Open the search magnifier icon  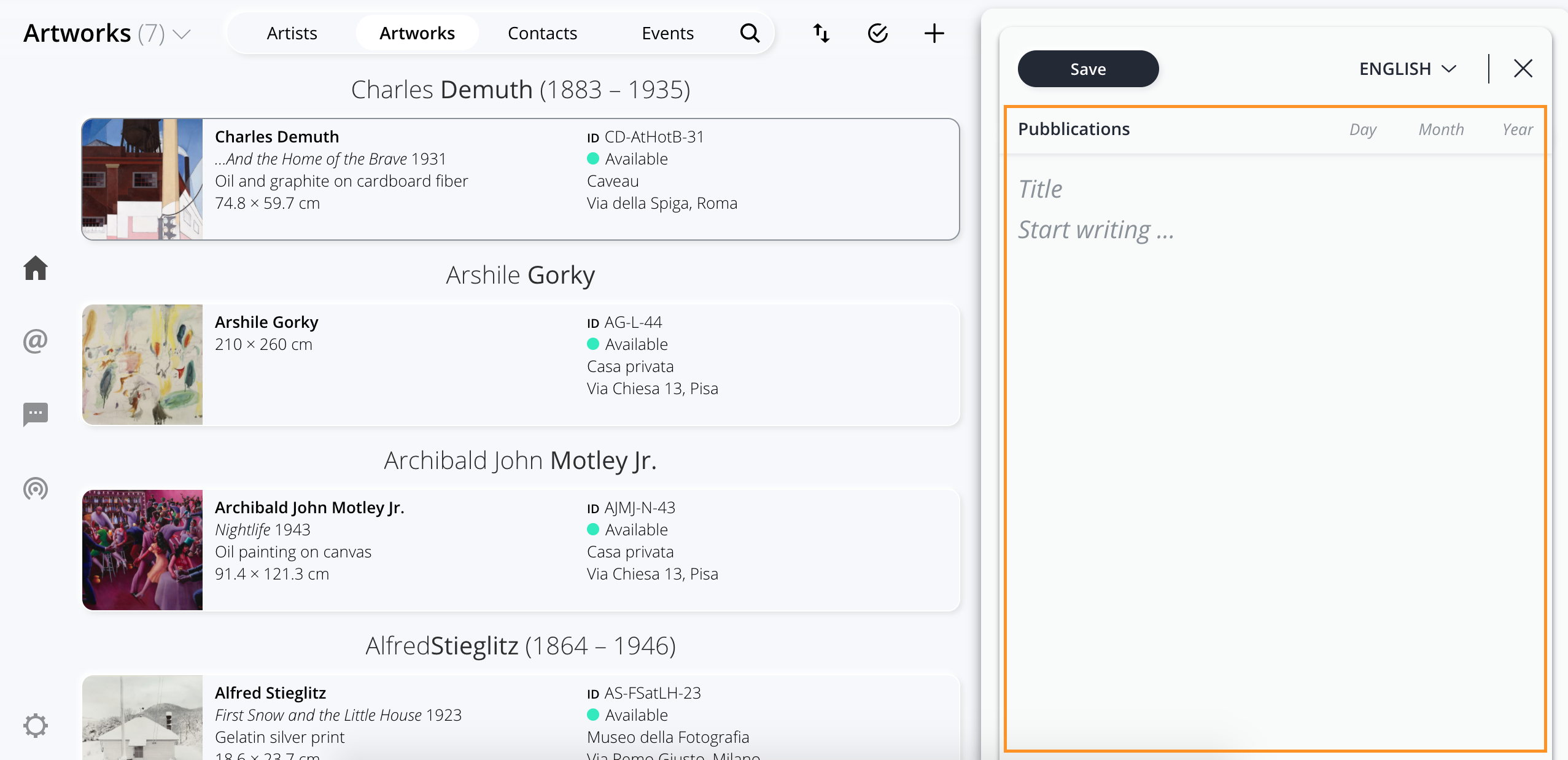pyautogui.click(x=750, y=33)
